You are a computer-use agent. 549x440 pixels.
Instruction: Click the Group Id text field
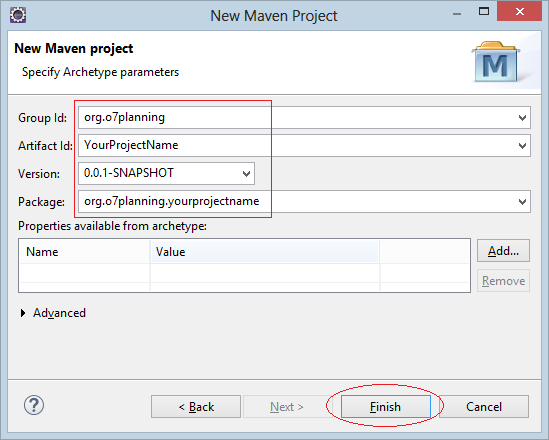click(304, 118)
